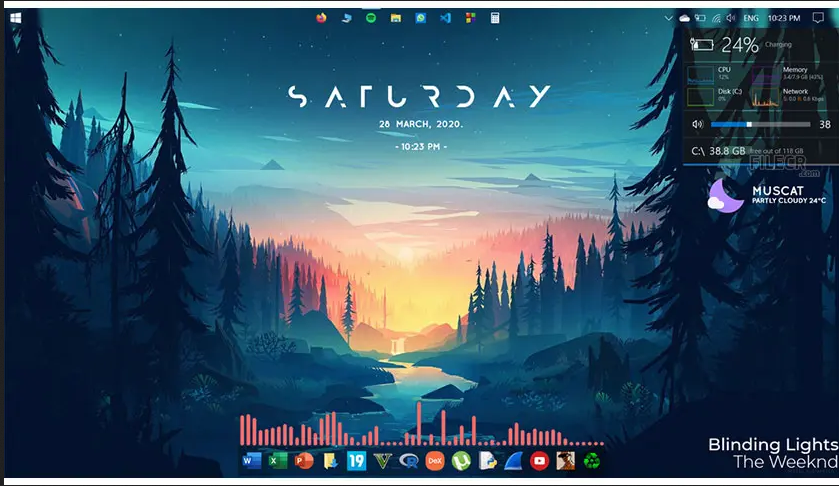Open WhatsApp from the taskbar
Viewport: 839px width, 486px height.
coord(421,18)
